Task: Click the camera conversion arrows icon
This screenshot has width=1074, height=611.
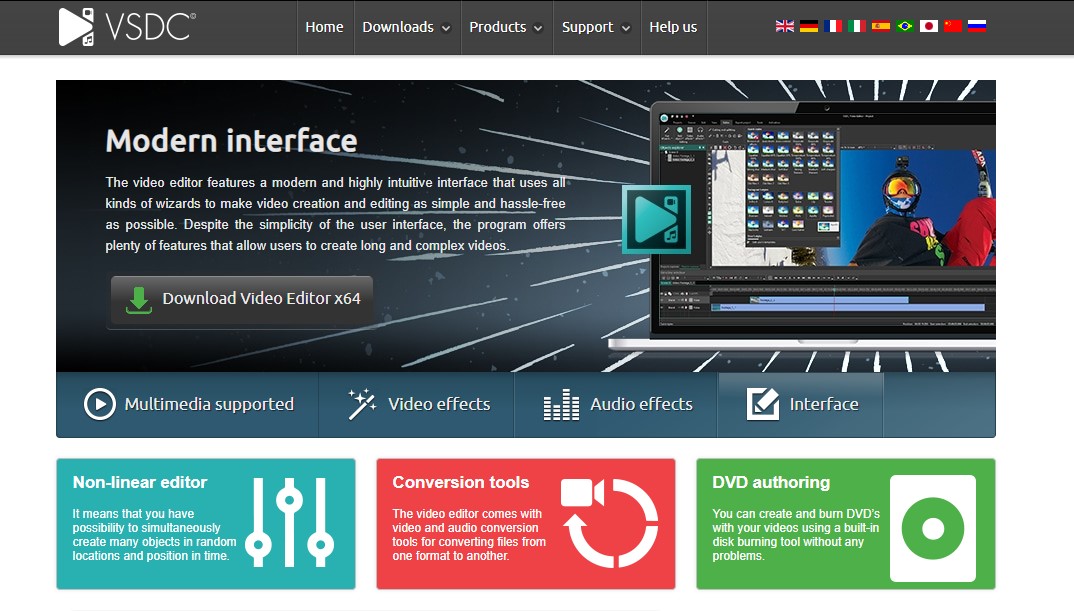Action: point(610,523)
